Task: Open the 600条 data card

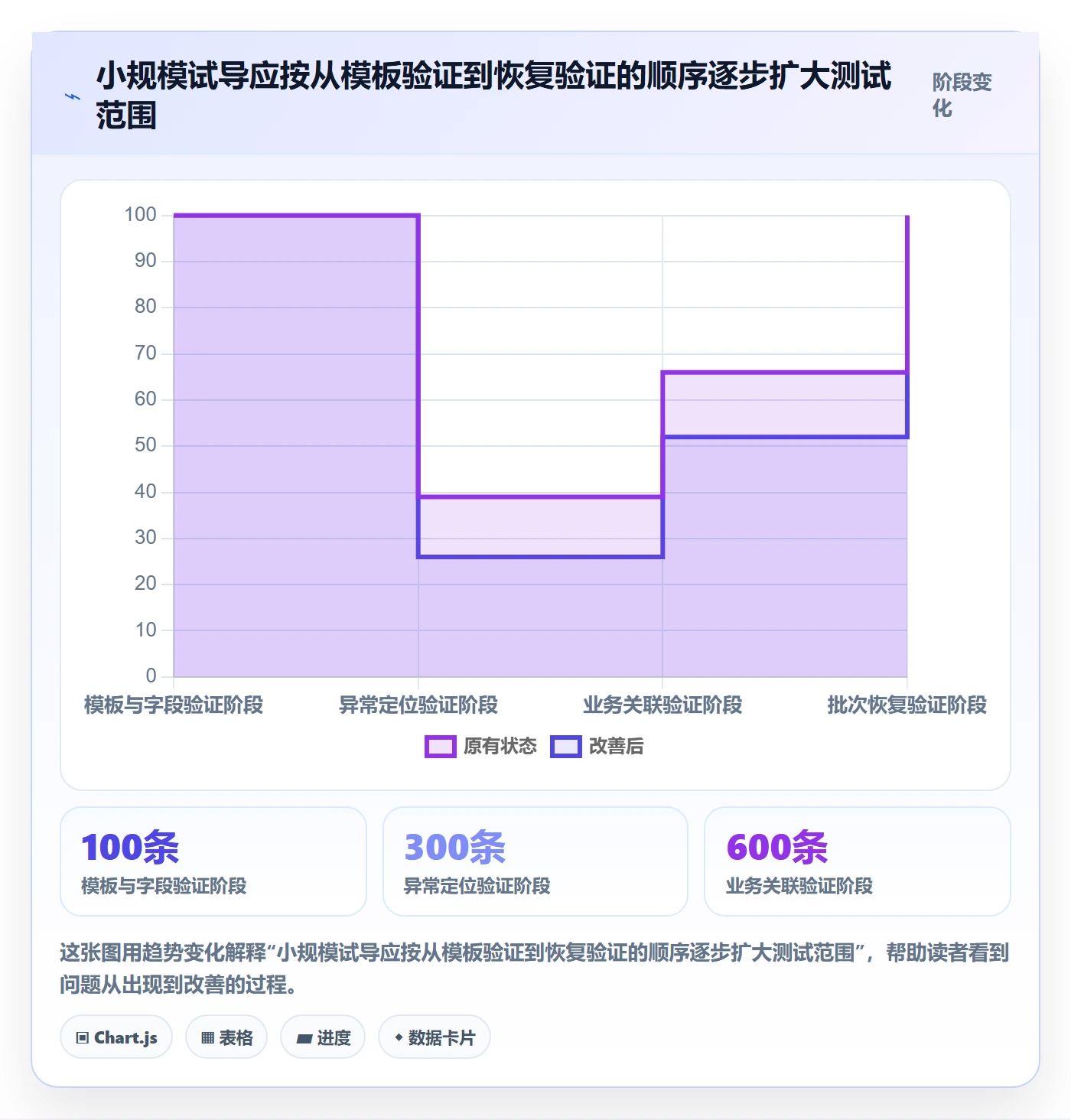Action: (x=858, y=861)
